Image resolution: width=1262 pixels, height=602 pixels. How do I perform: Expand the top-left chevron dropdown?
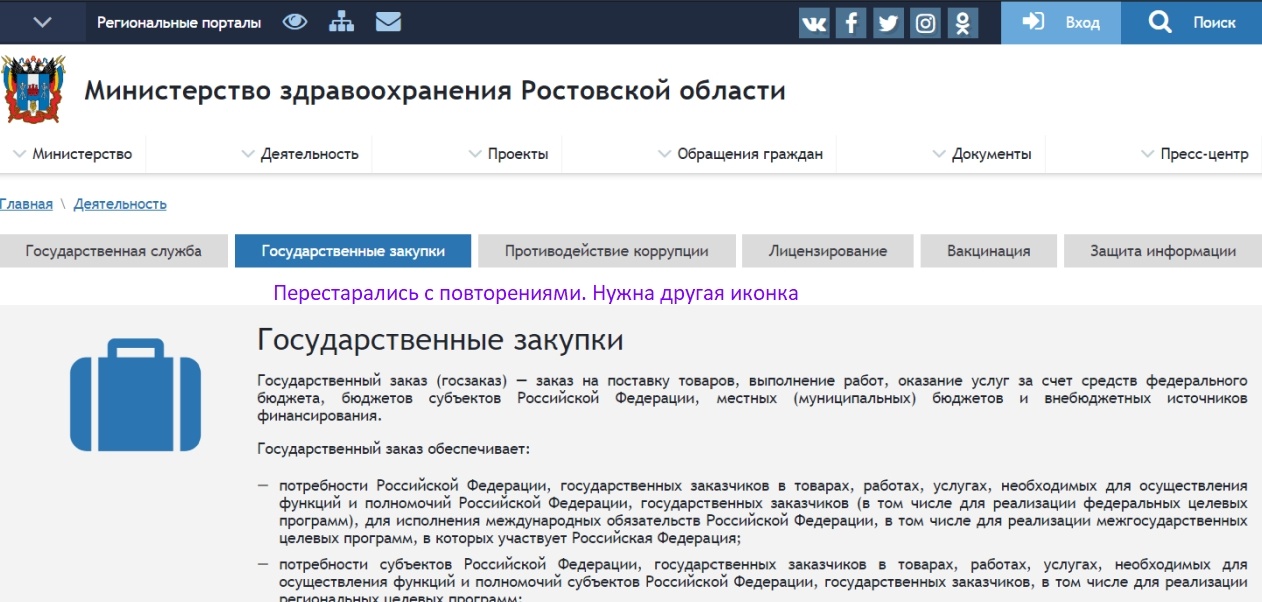42,22
